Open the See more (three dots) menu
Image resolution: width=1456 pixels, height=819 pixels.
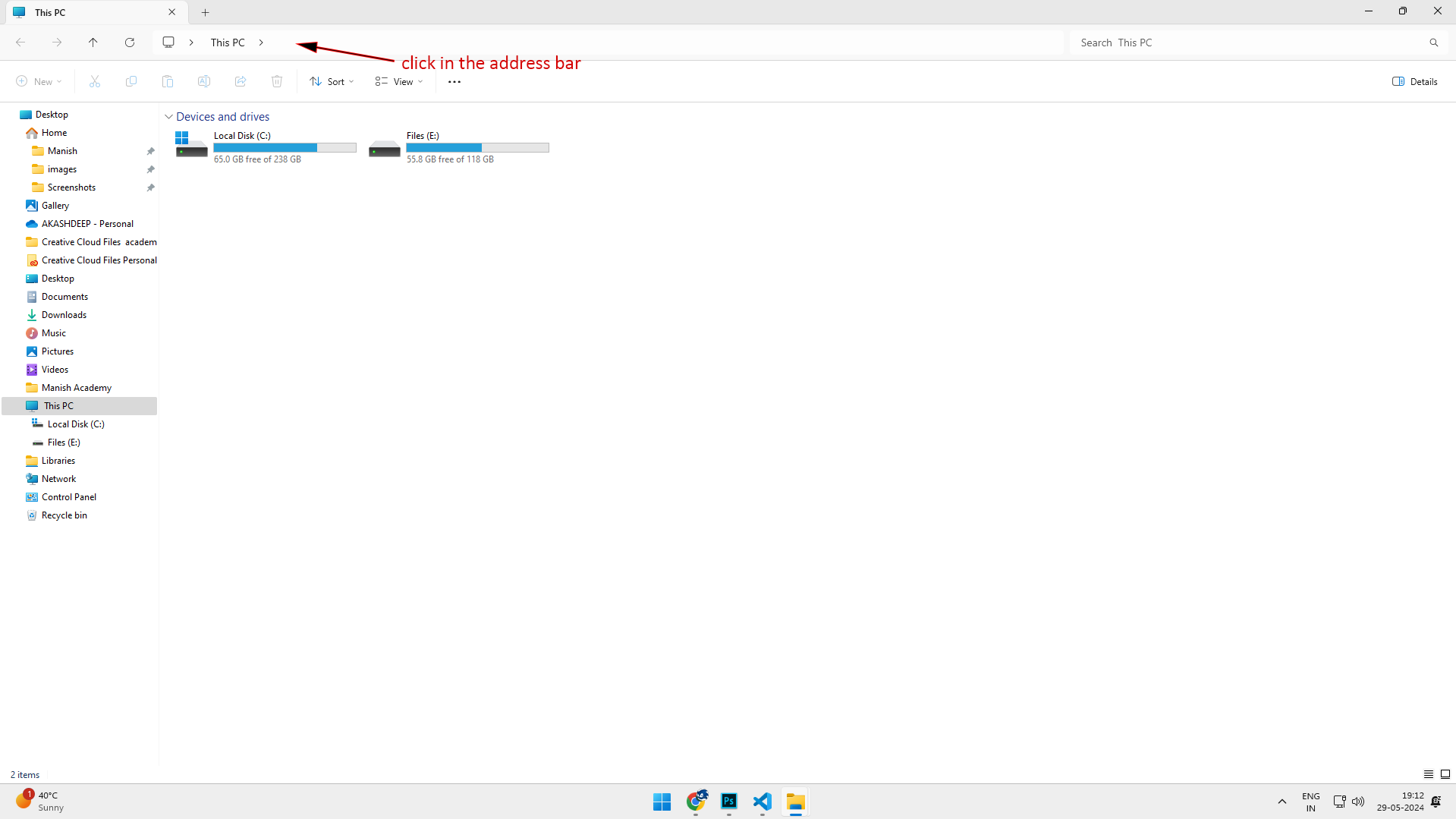click(454, 82)
